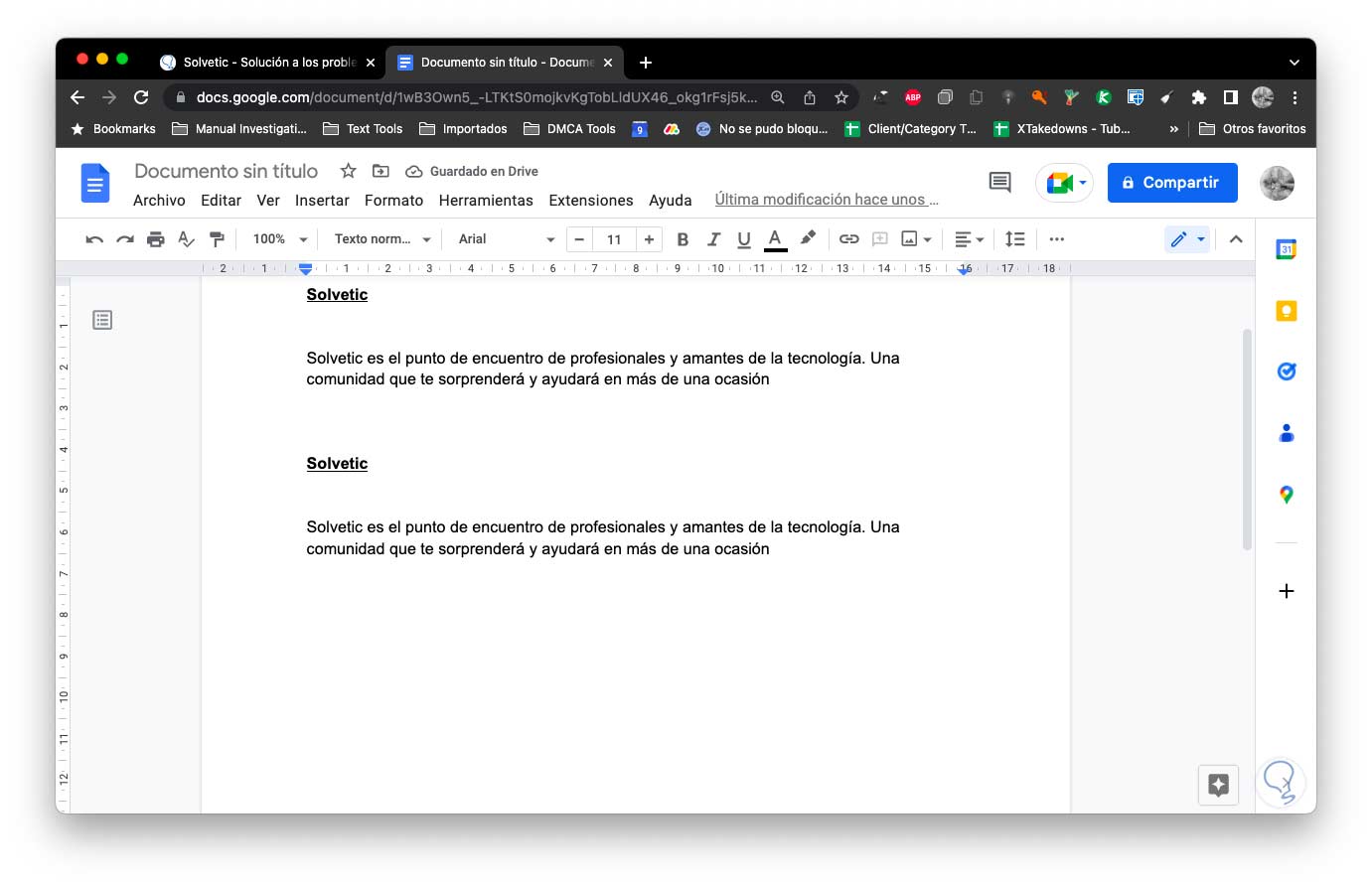Hide the menus with the up chevron

(x=1236, y=239)
